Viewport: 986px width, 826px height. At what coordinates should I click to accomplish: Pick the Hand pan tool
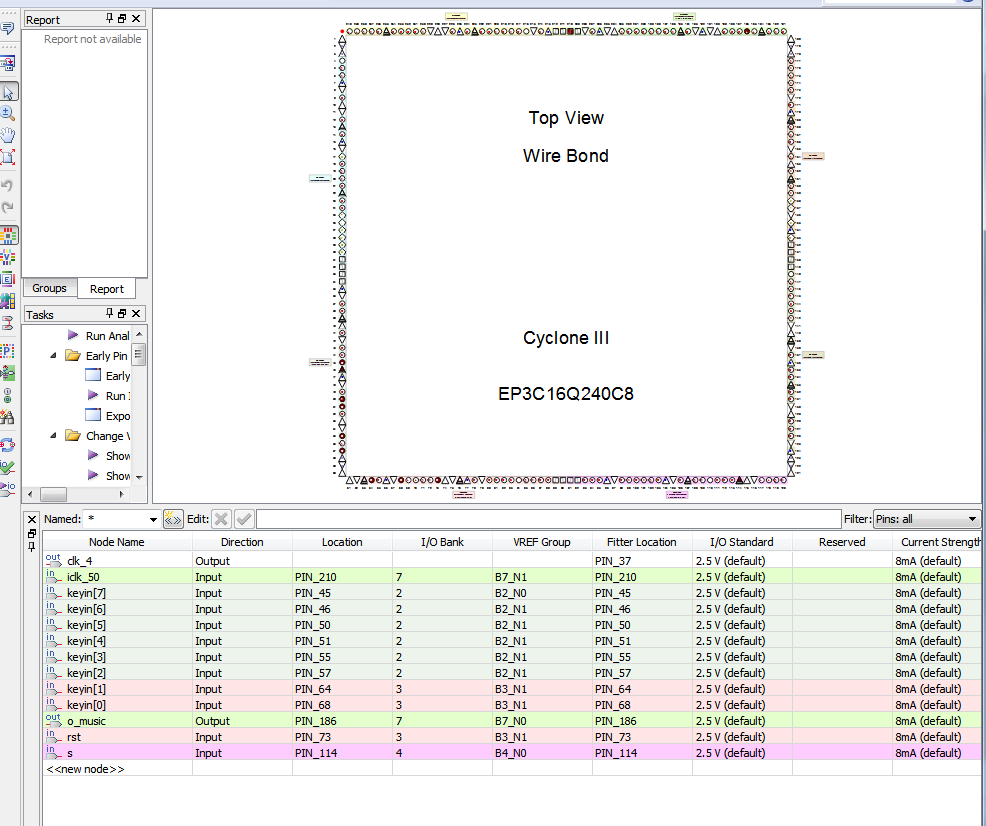tap(9, 136)
